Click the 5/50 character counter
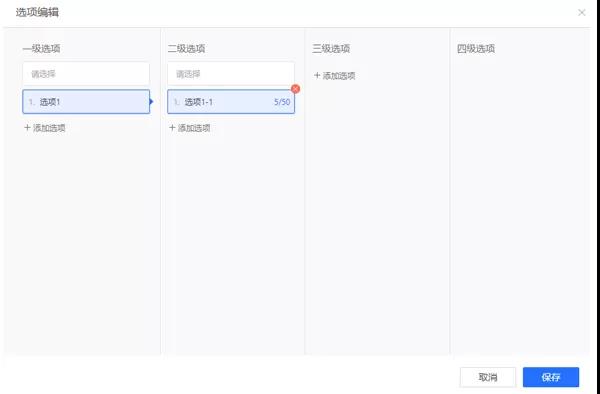This screenshot has width=600, height=394. pyautogui.click(x=282, y=102)
